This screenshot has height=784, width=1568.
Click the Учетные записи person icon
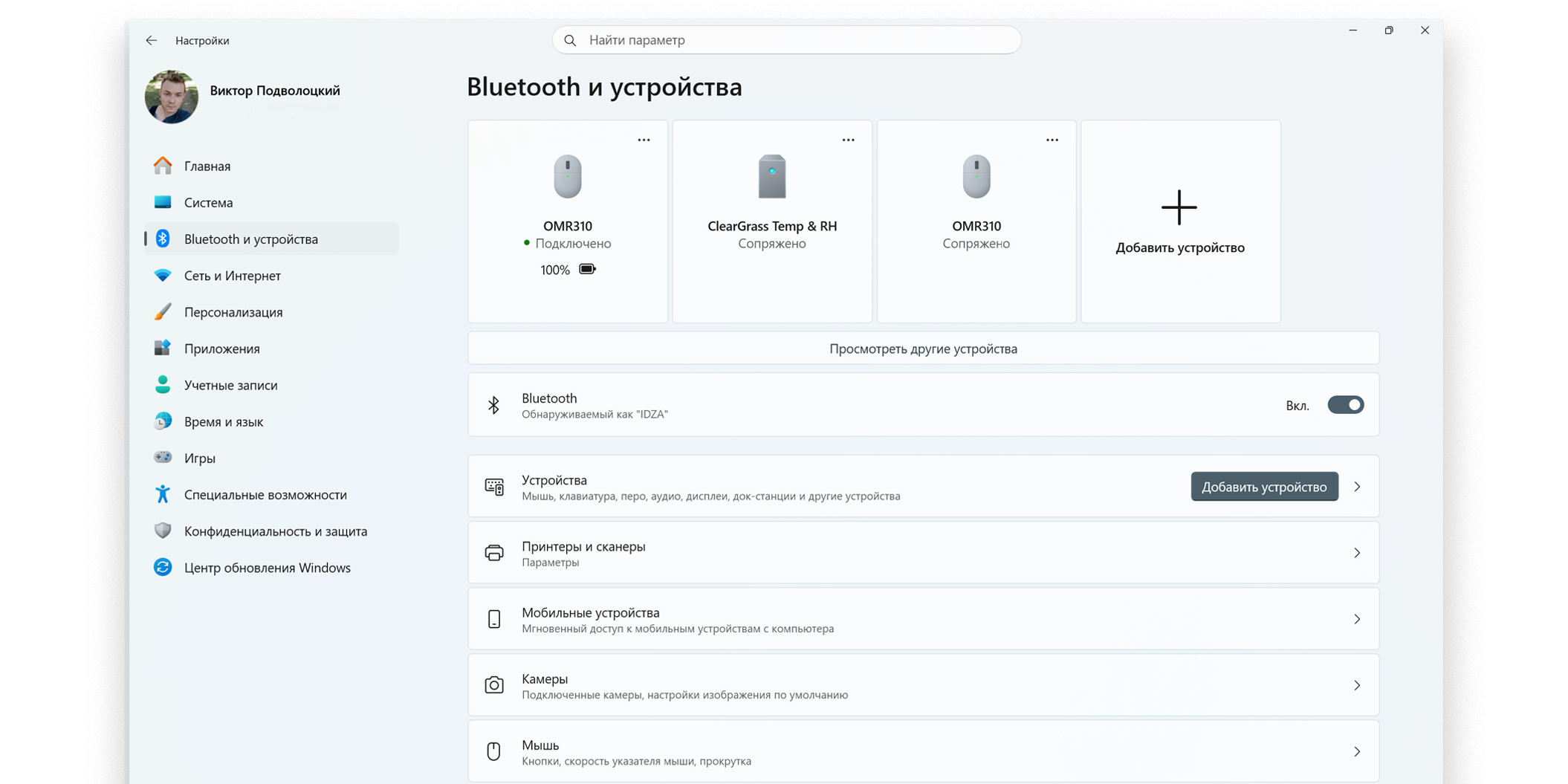pyautogui.click(x=163, y=384)
